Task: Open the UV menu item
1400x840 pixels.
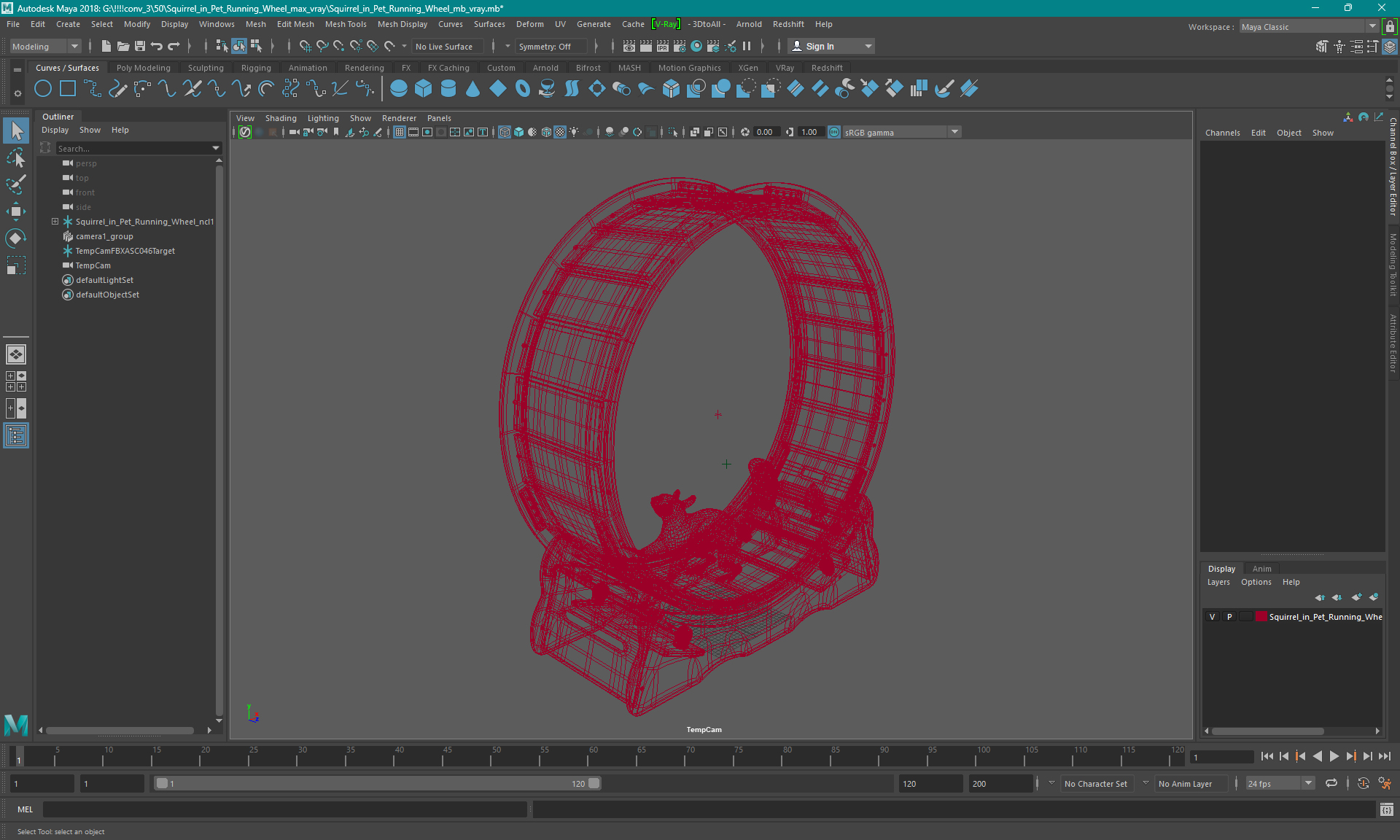Action: click(559, 24)
